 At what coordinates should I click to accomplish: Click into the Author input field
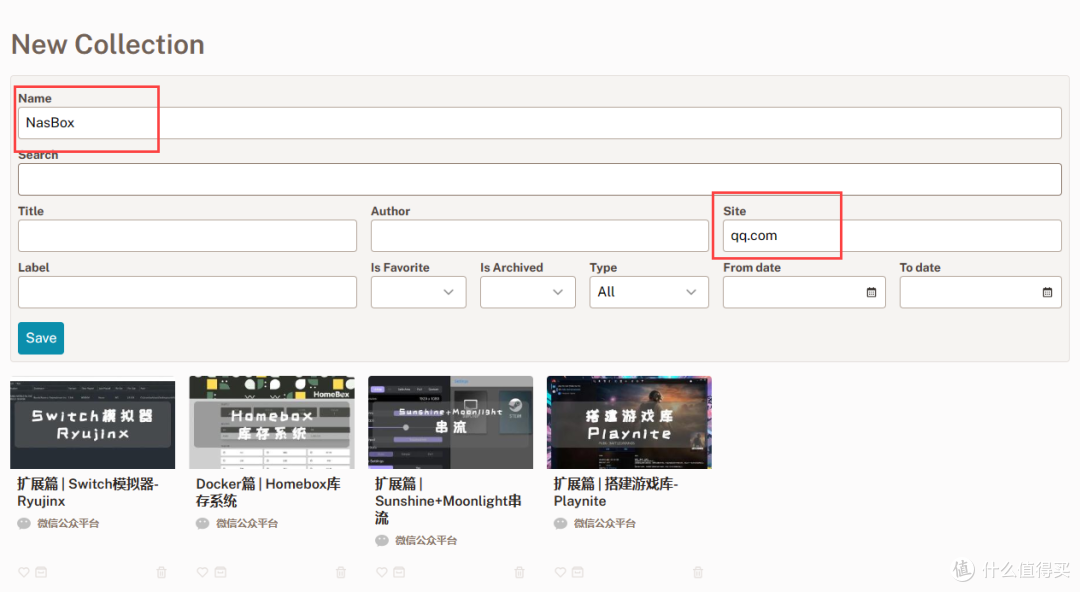coord(539,236)
